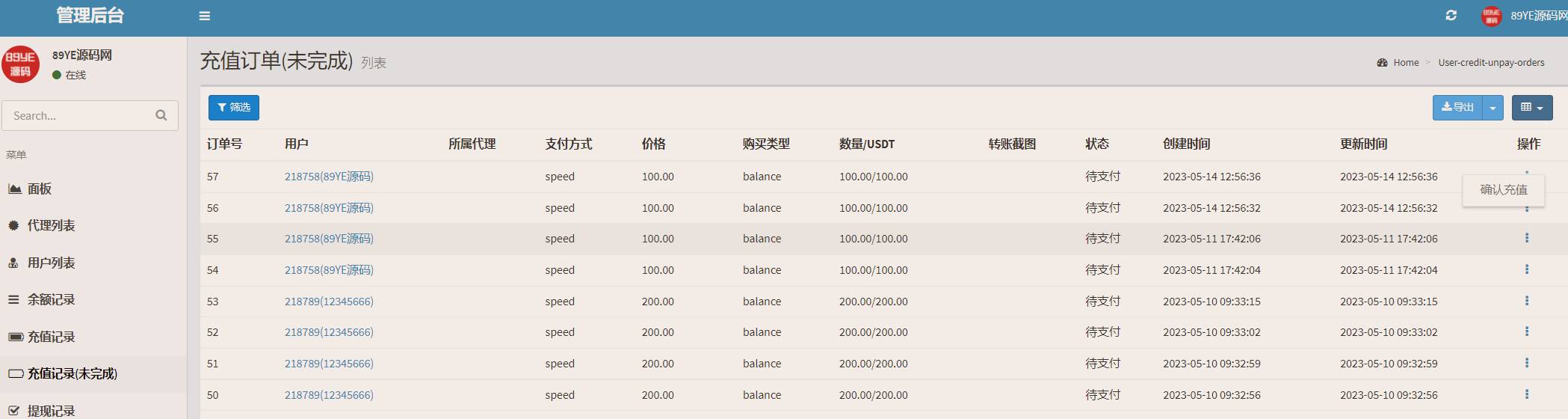1568x419 pixels.
Task: Expand the 导出 export dropdown arrow
Action: (1493, 108)
